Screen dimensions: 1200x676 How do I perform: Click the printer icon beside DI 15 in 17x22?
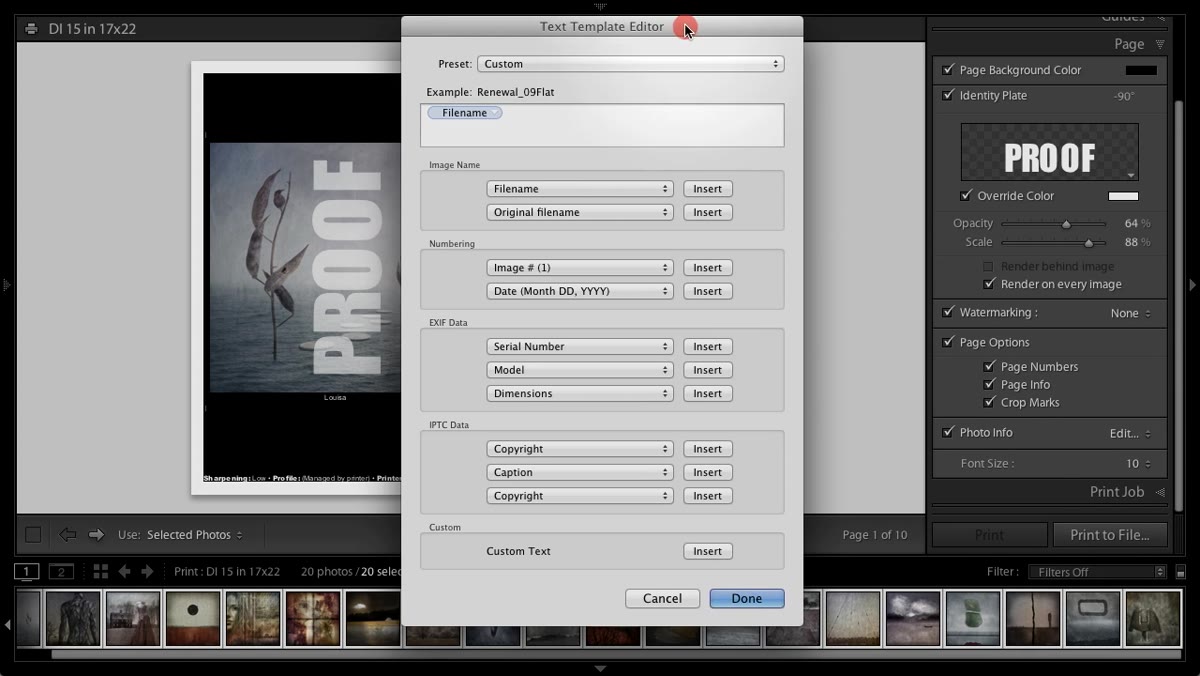[x=31, y=29]
